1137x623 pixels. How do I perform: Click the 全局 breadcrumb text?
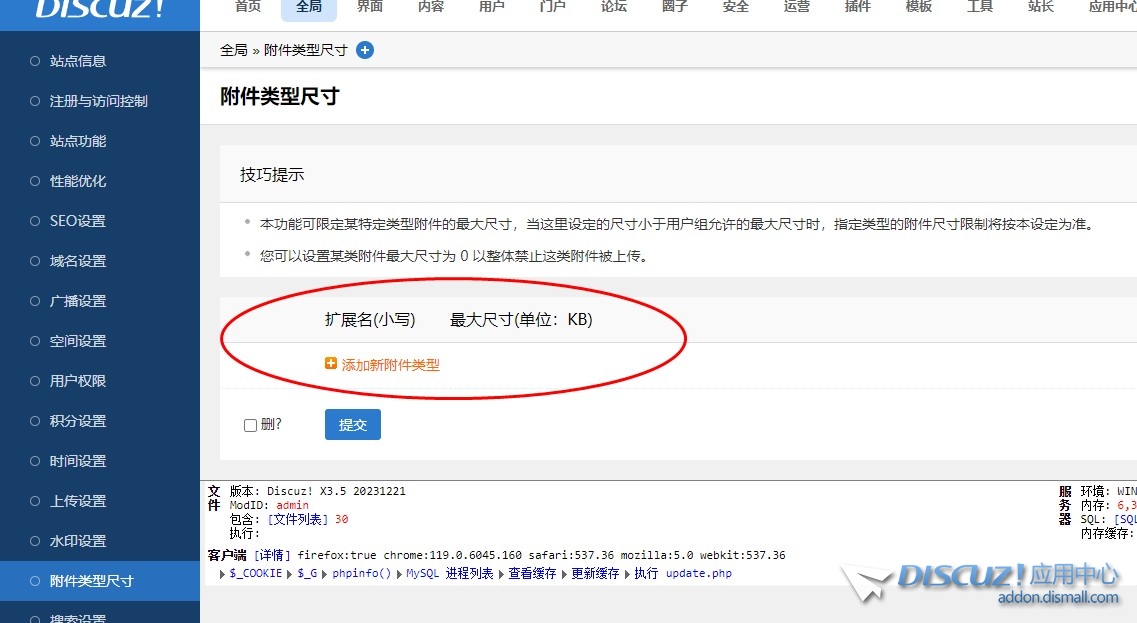tap(233, 50)
